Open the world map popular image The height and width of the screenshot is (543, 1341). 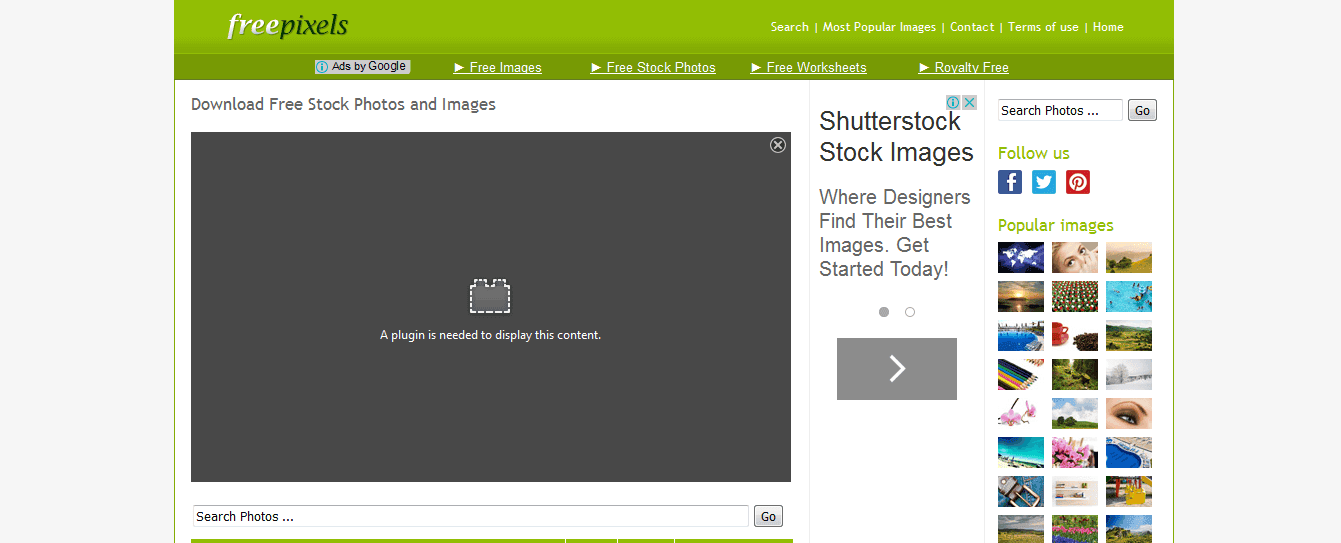tap(1021, 257)
